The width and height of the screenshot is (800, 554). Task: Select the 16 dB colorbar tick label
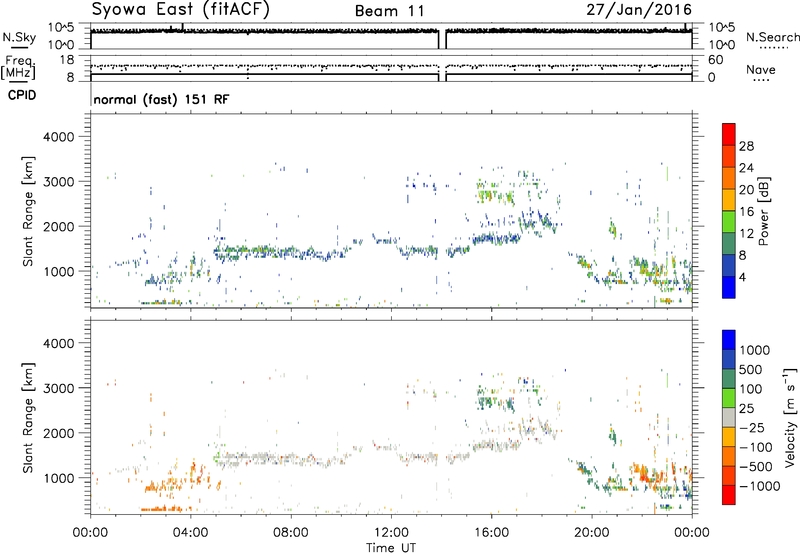point(746,212)
